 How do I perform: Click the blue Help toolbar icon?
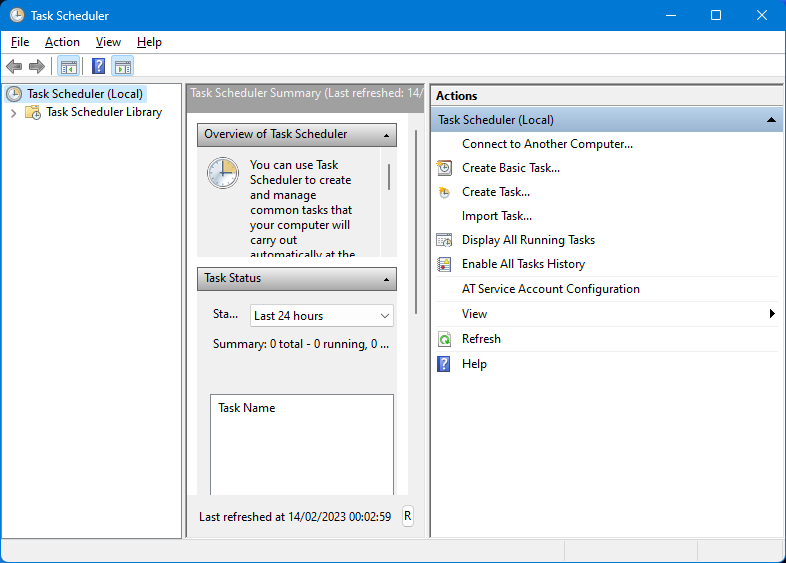coord(98,67)
